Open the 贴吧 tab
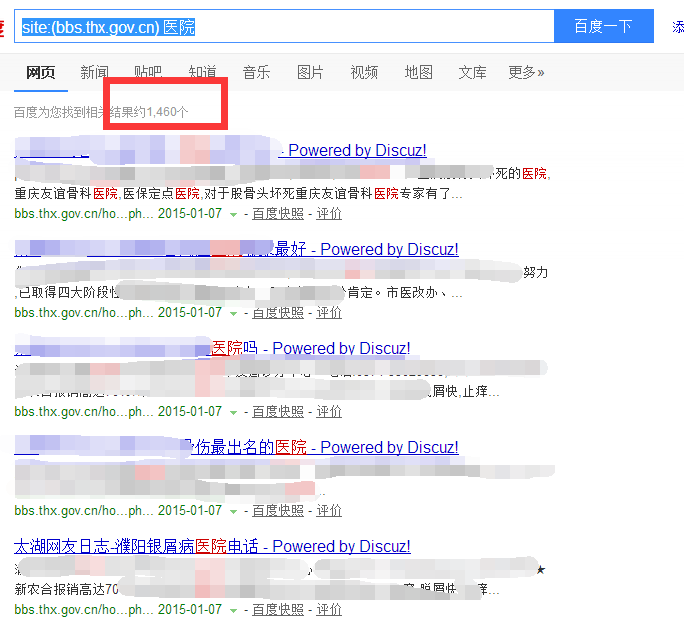Image resolution: width=684 pixels, height=621 pixels. click(x=148, y=72)
